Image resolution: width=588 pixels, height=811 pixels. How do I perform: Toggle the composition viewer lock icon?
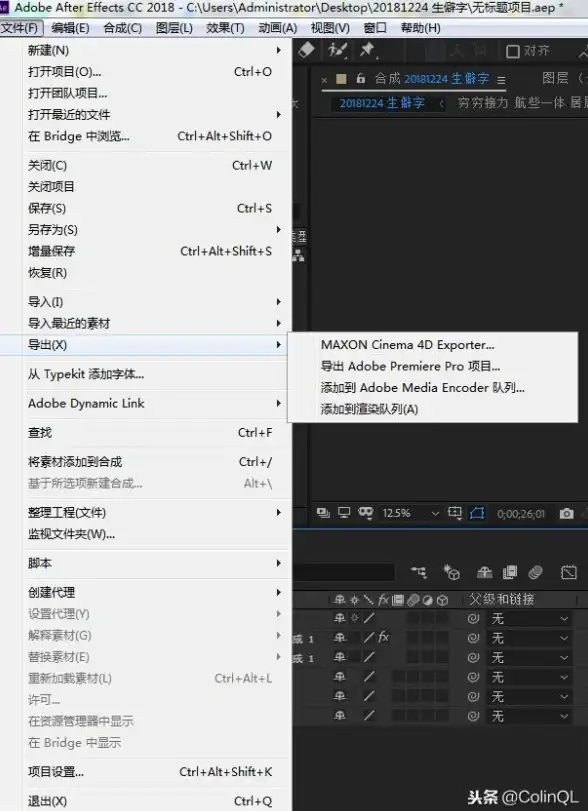[361, 78]
